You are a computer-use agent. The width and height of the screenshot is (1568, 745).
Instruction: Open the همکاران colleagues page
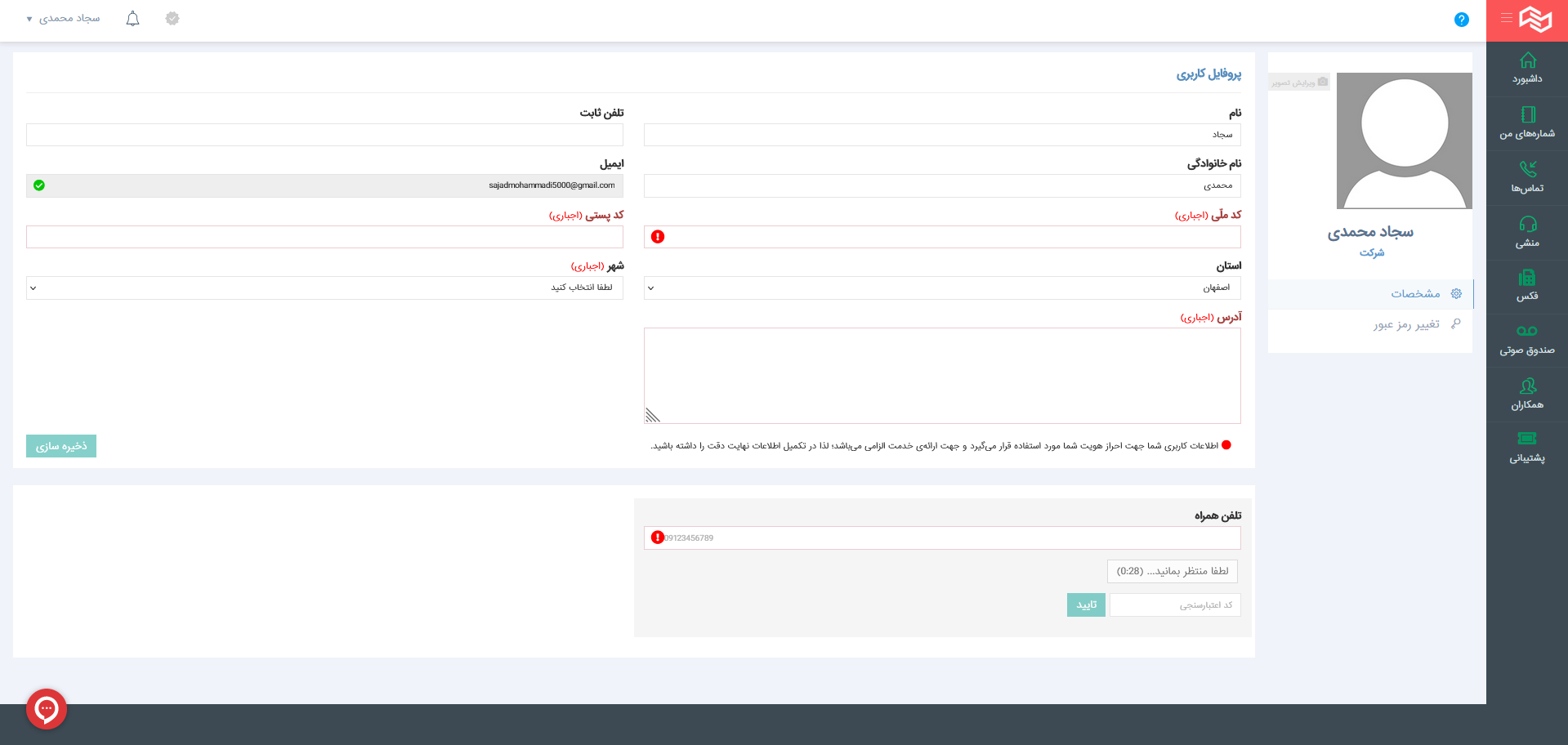click(1526, 395)
